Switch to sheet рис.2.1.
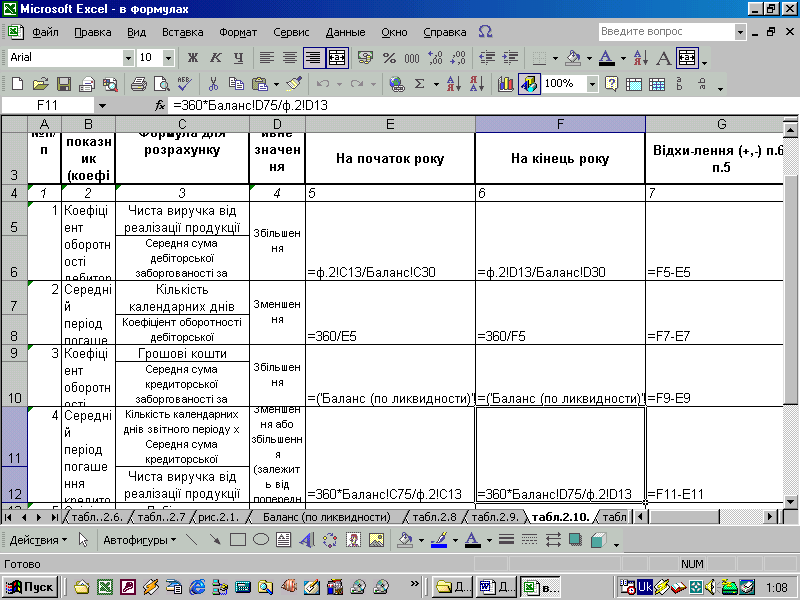The width and height of the screenshot is (800, 600). point(219,517)
